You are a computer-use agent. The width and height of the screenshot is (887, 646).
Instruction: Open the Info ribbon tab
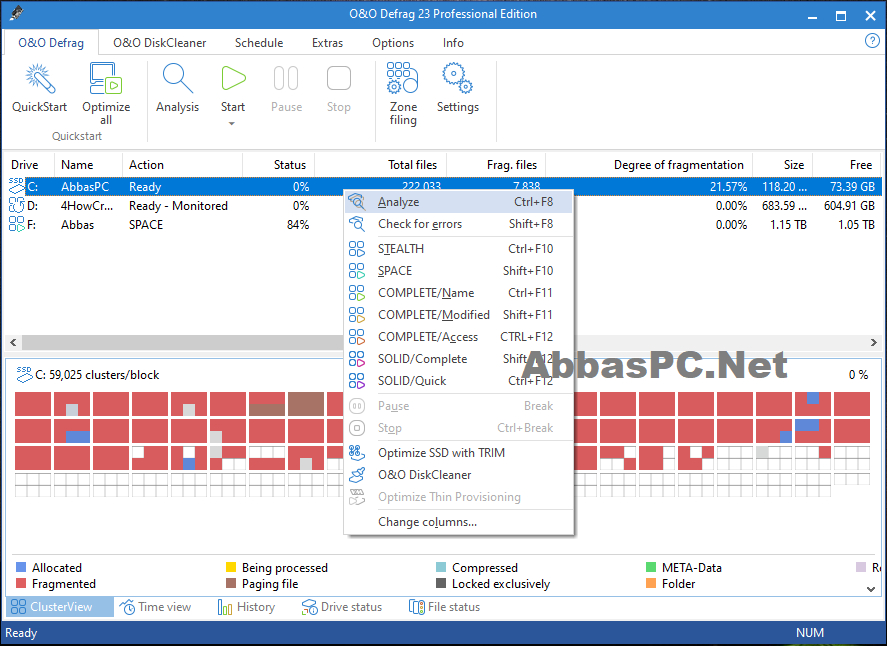[x=453, y=43]
